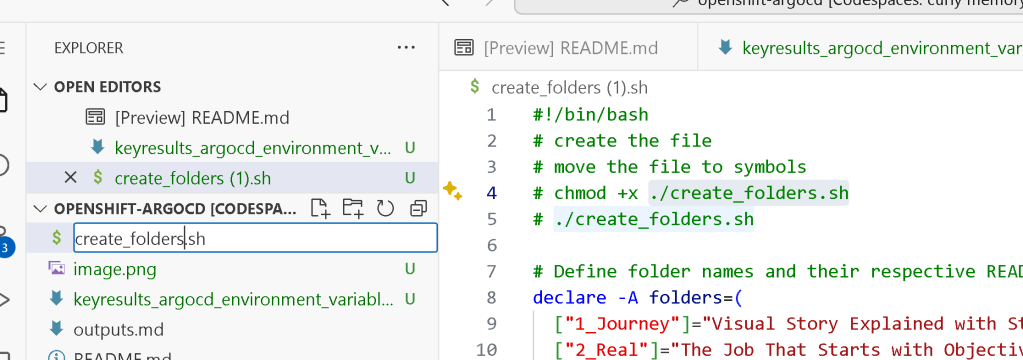Click the shell file icon beside create_folders.sh input

(57, 239)
